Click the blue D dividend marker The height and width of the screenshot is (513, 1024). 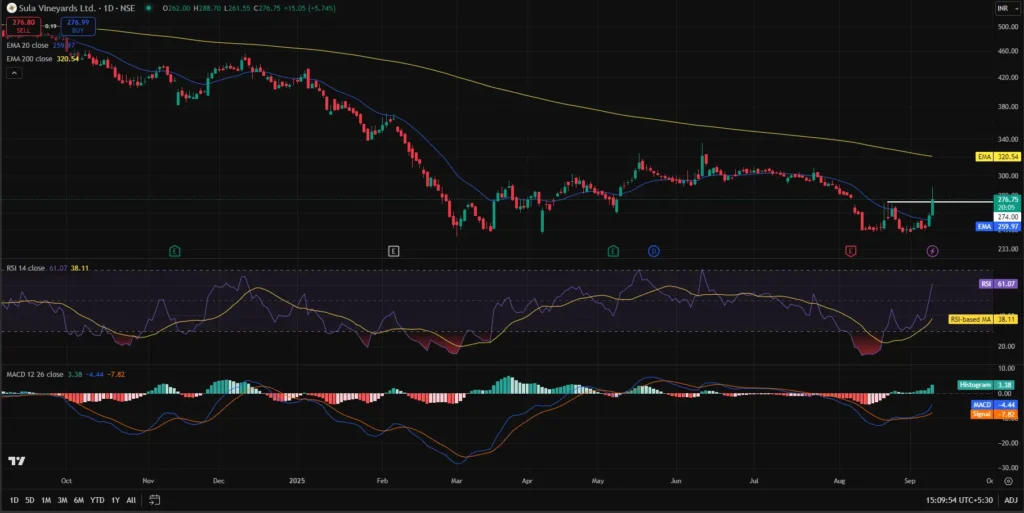click(653, 250)
